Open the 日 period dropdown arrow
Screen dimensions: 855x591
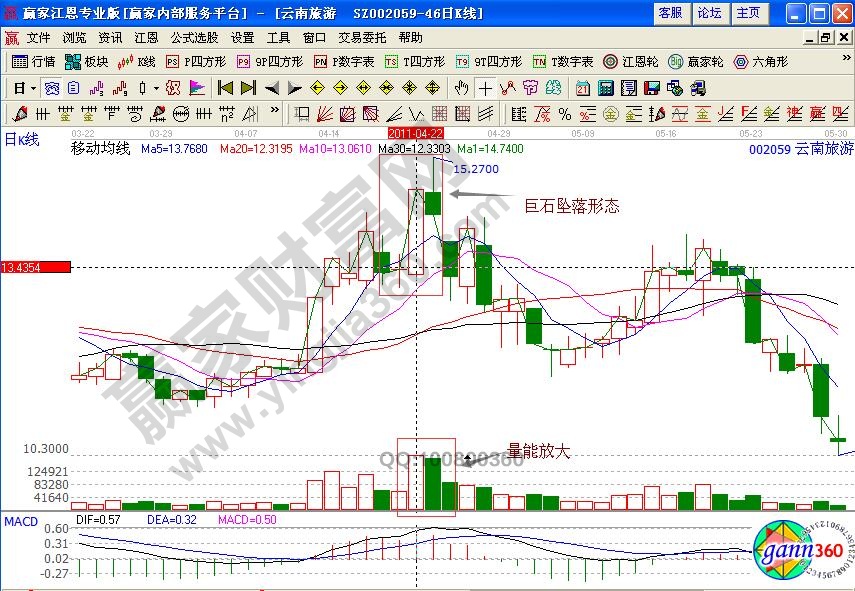coord(33,88)
